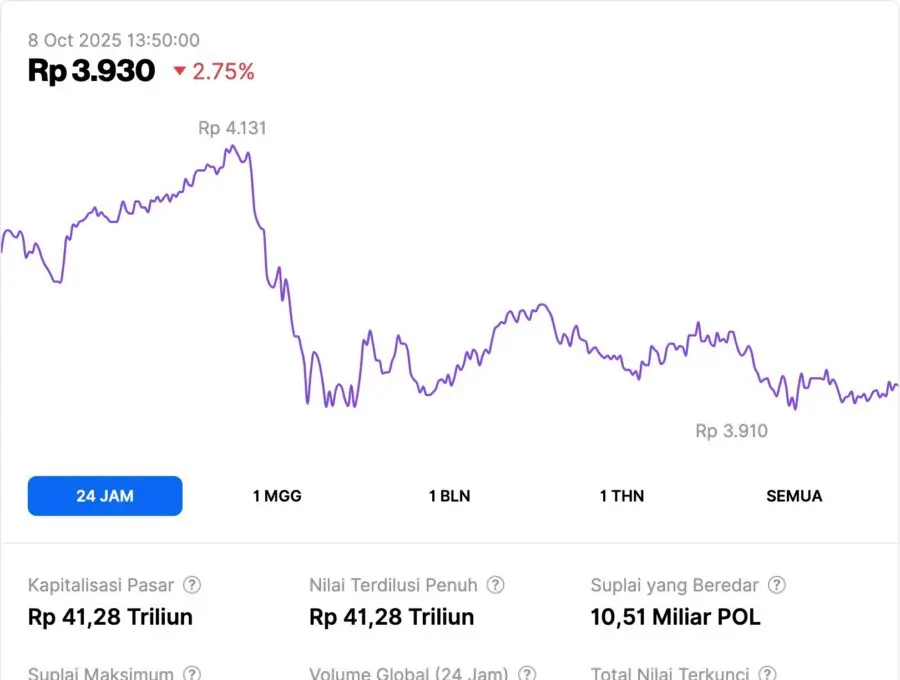The height and width of the screenshot is (680, 900).
Task: Click the 8 Oct 2025 timestamp
Action: click(113, 40)
